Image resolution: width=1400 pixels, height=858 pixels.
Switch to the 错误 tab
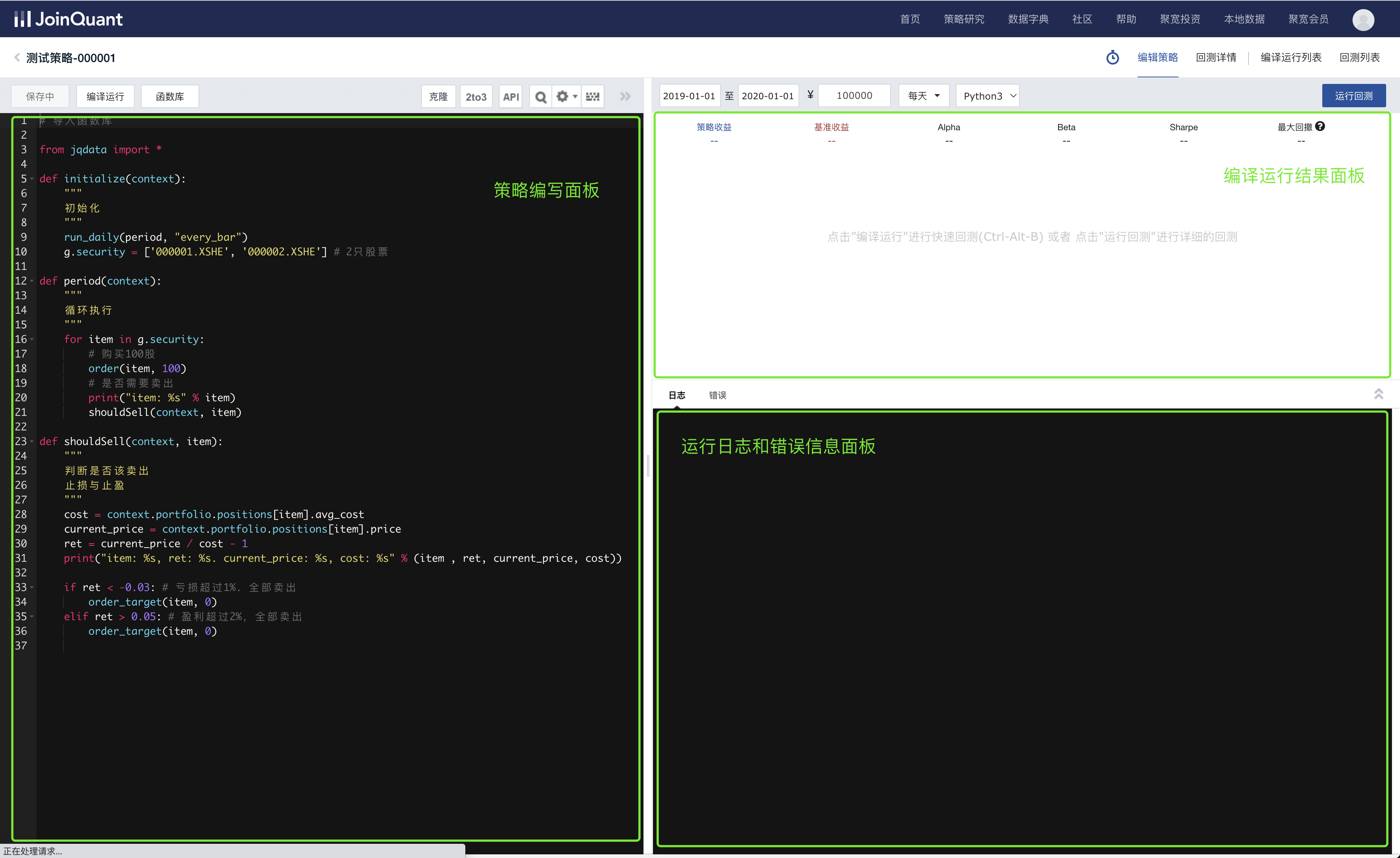(717, 395)
